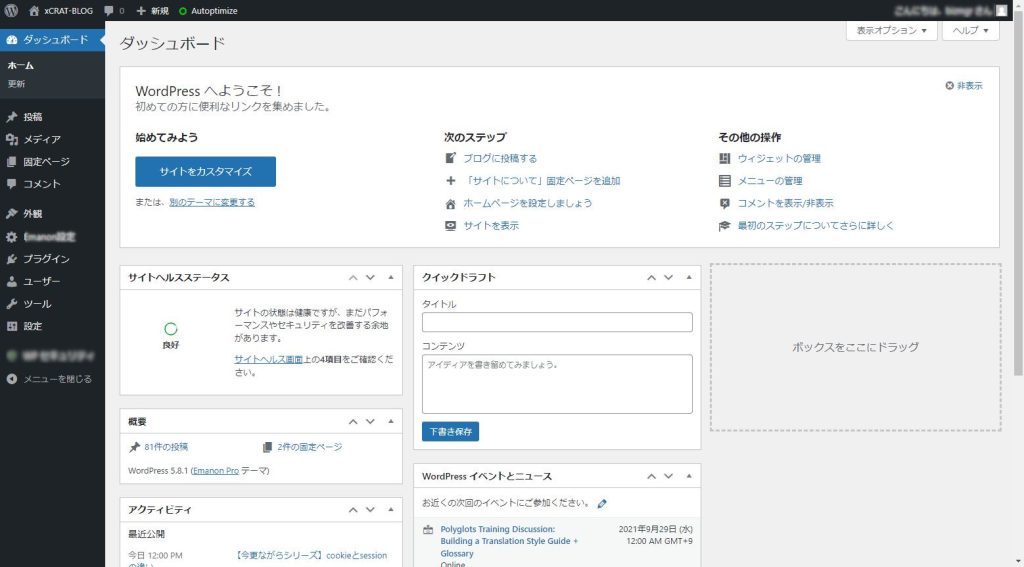The height and width of the screenshot is (567, 1024).
Task: Collapse sidebar with メニューを閉じる
Action: pyautogui.click(x=50, y=379)
